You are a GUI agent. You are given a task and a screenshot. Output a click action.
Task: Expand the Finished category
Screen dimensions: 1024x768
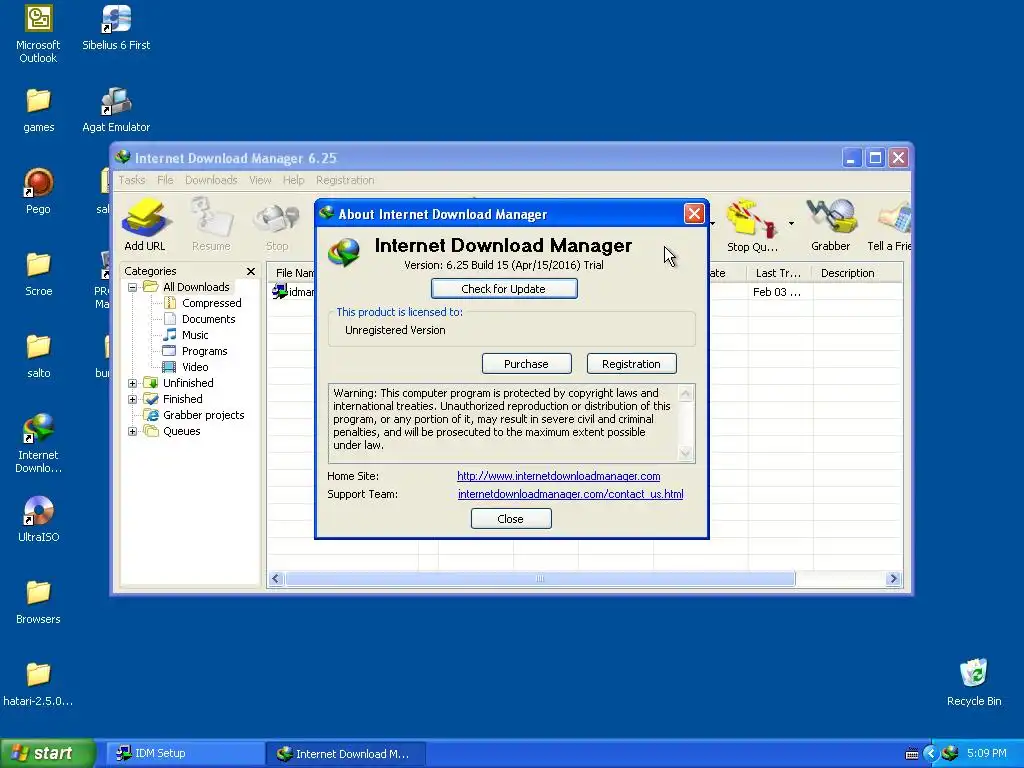click(x=133, y=399)
